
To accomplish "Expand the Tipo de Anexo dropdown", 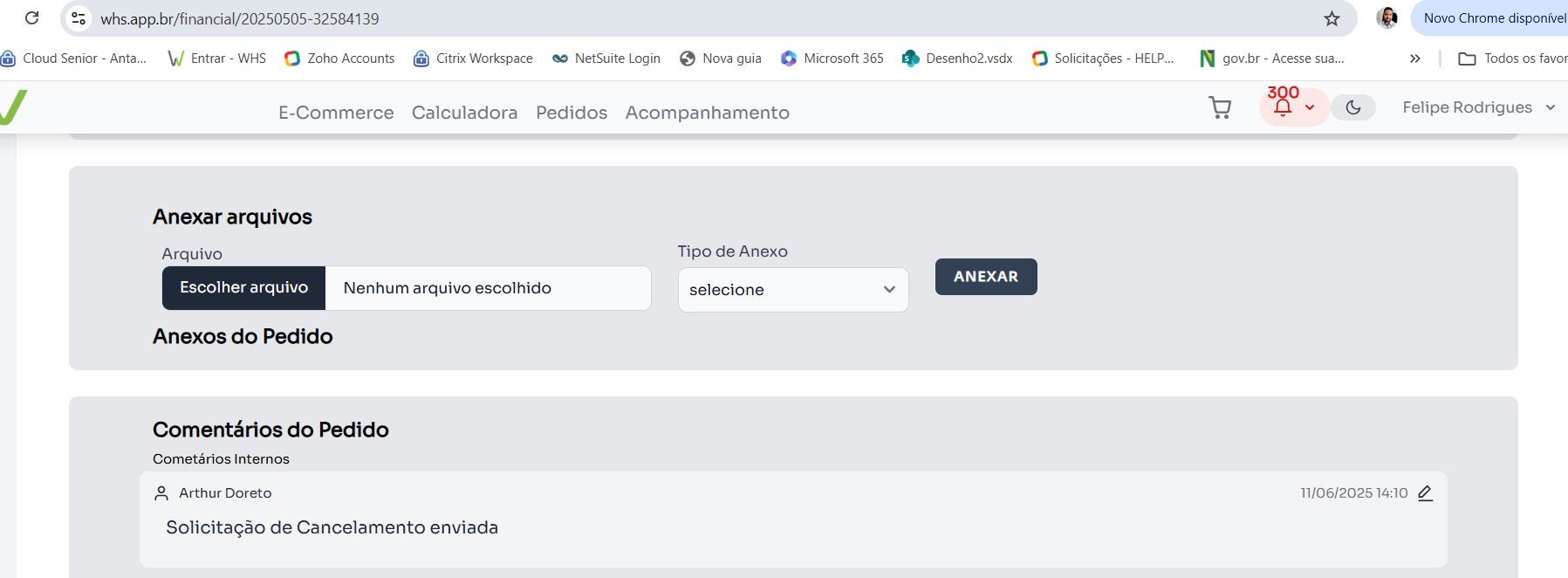I will 792,290.
